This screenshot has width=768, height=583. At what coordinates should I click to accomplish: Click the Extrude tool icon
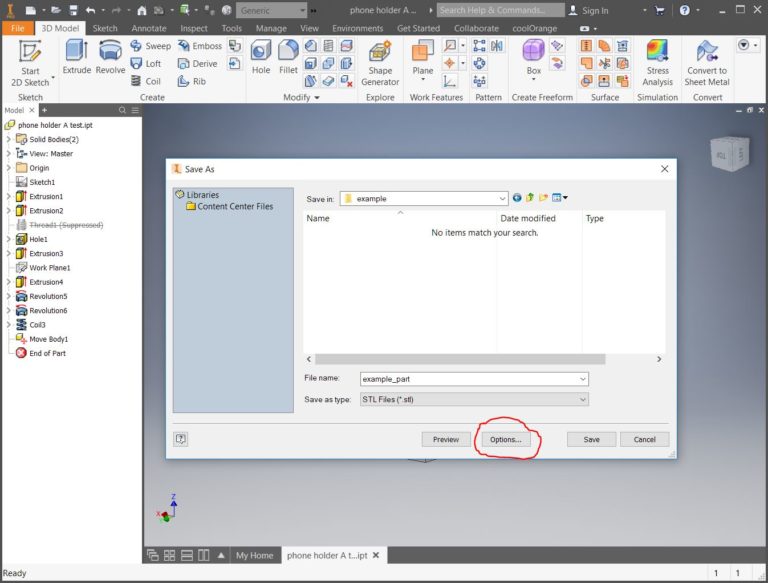point(77,53)
